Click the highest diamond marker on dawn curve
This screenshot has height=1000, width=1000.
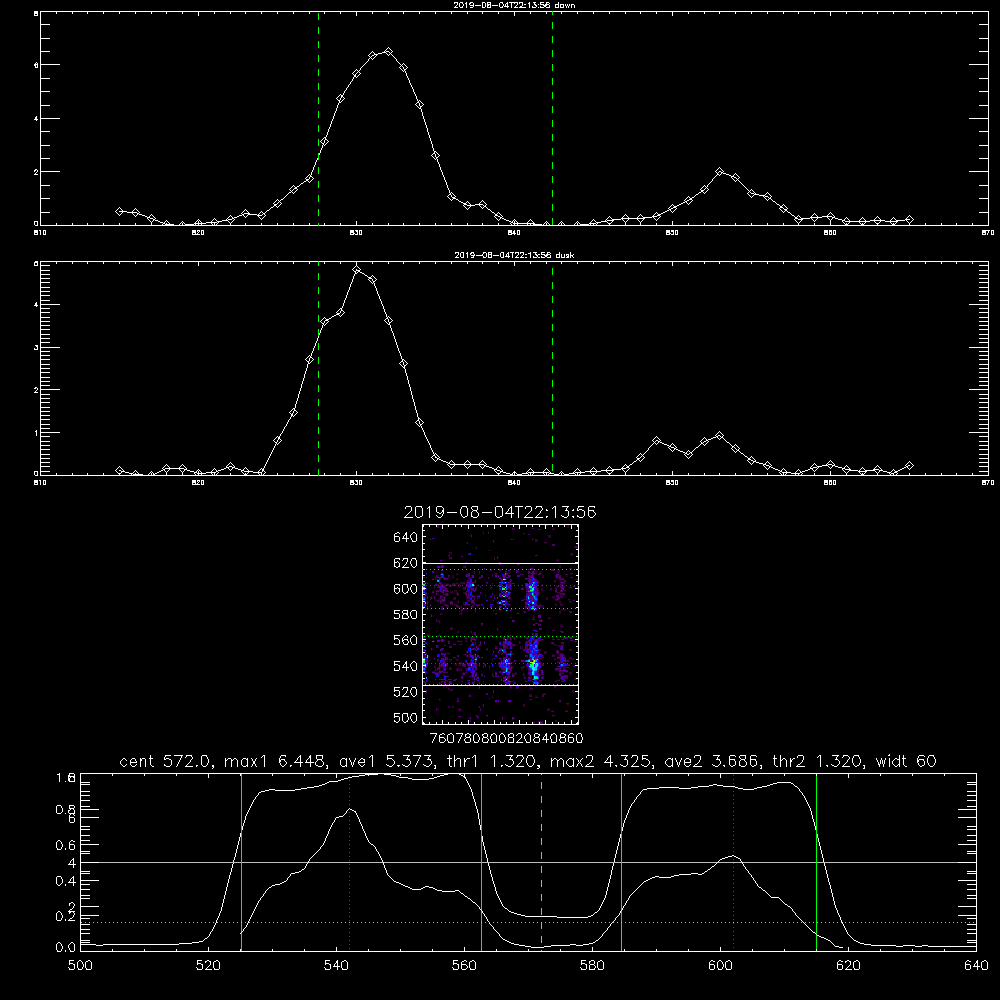[388, 51]
